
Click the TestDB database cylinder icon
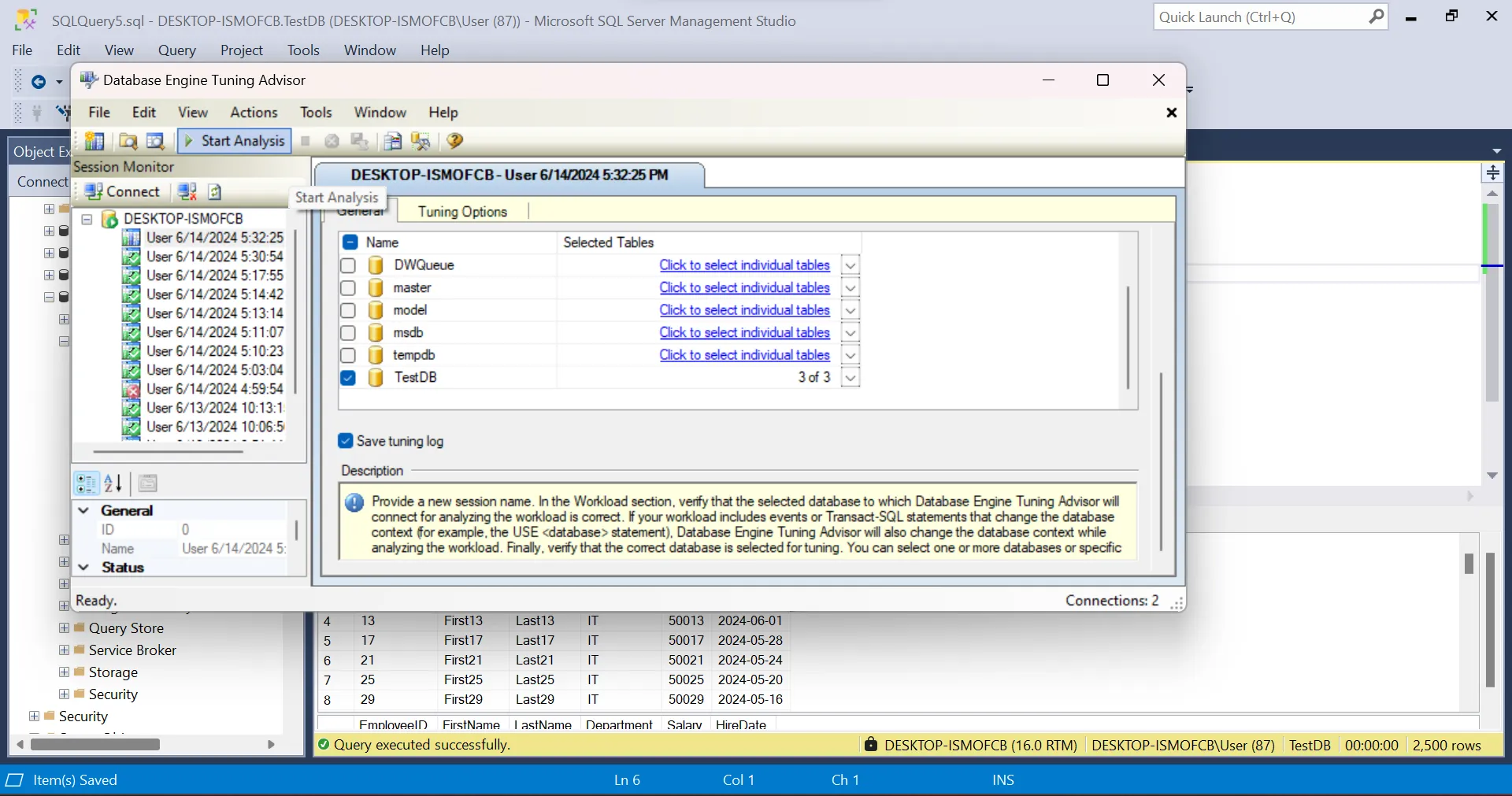(x=376, y=378)
